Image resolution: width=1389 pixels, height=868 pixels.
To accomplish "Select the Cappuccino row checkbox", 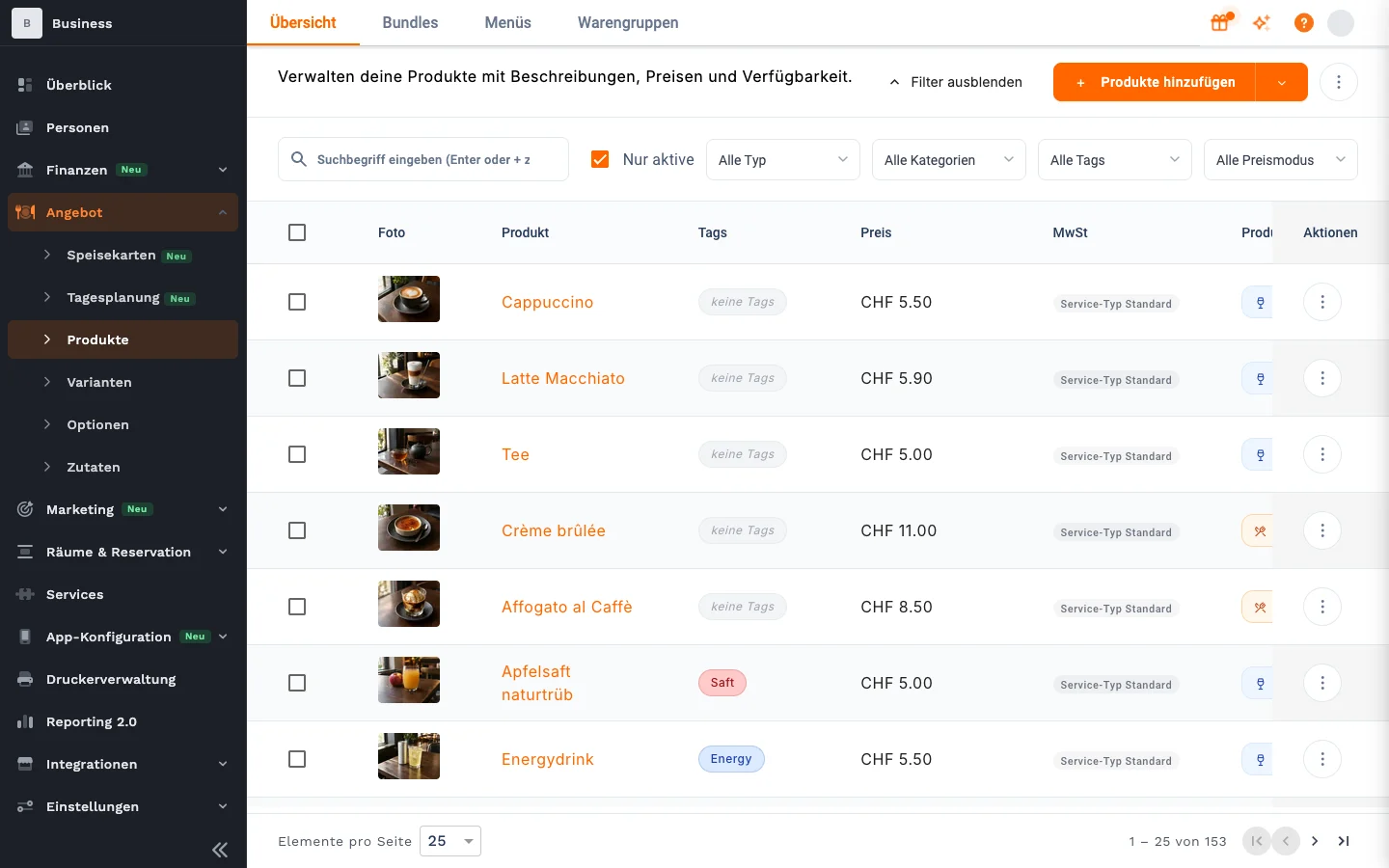I will [297, 302].
